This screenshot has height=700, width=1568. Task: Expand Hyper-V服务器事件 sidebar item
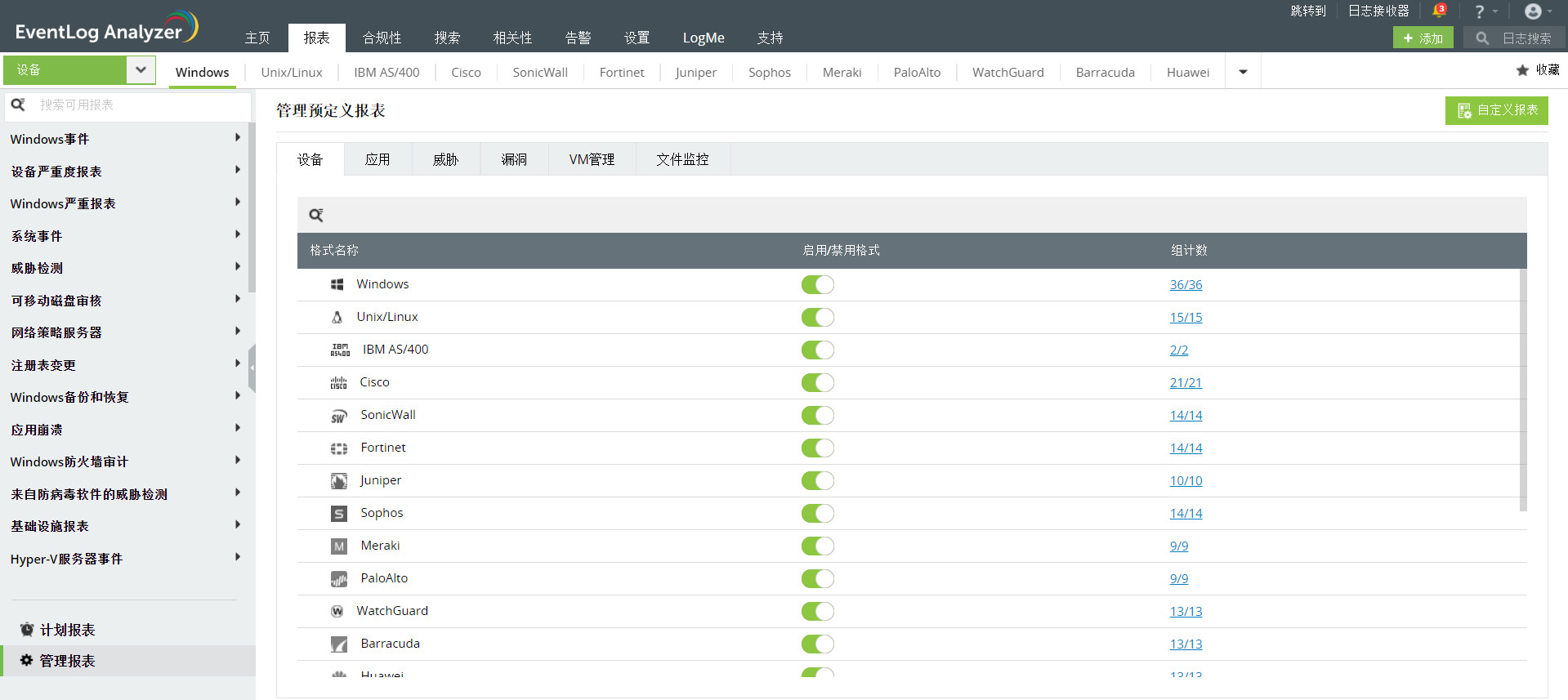238,557
